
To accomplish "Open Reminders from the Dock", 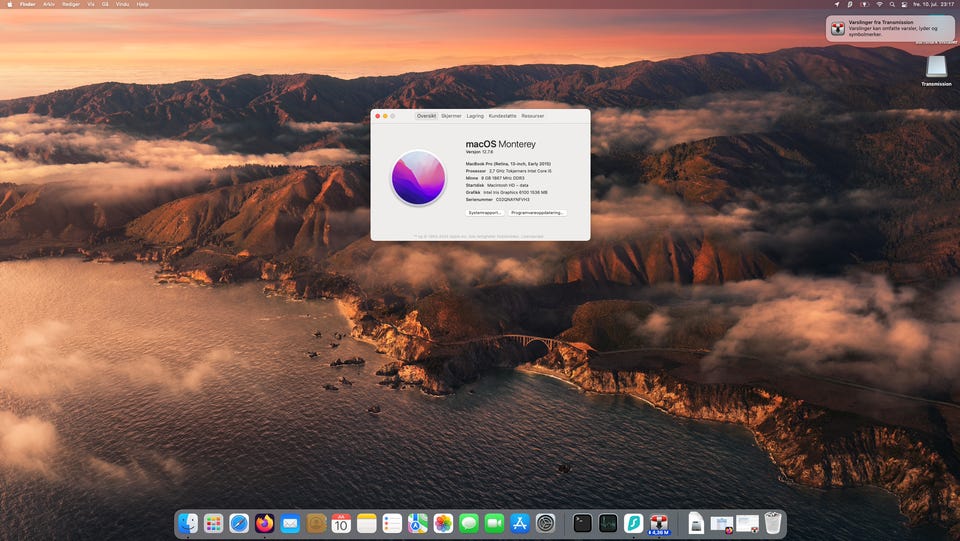I will pos(392,523).
